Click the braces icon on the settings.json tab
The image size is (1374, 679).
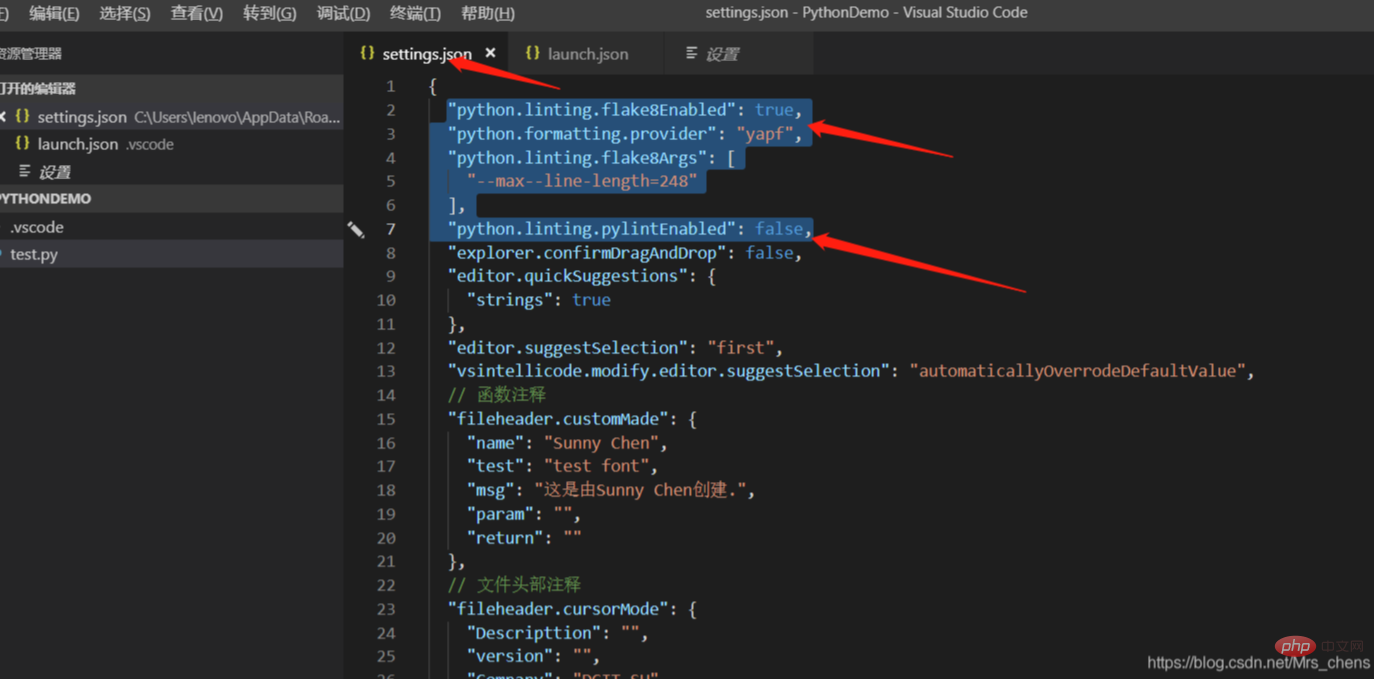point(367,53)
